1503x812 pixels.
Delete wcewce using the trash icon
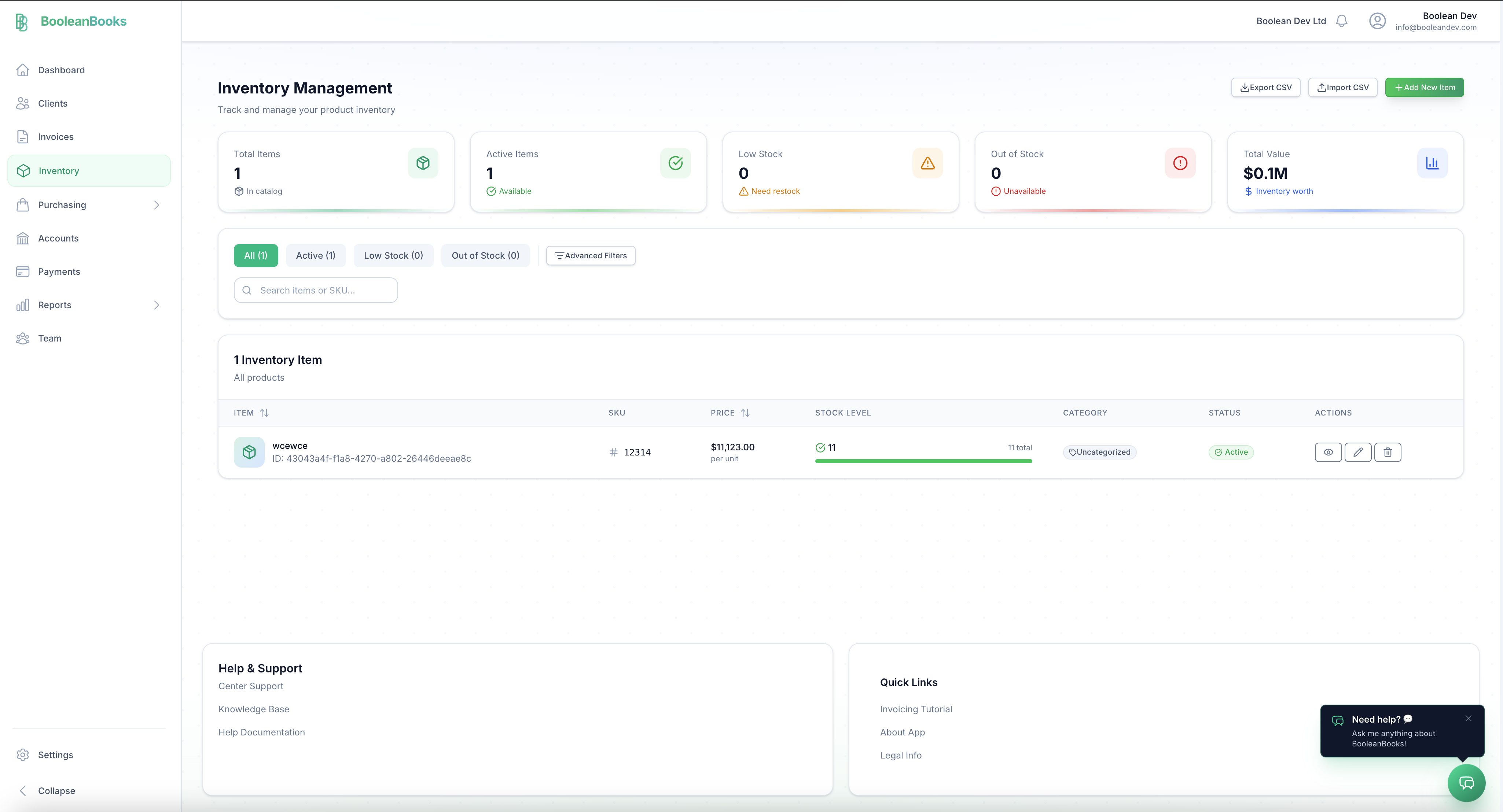pos(1388,452)
